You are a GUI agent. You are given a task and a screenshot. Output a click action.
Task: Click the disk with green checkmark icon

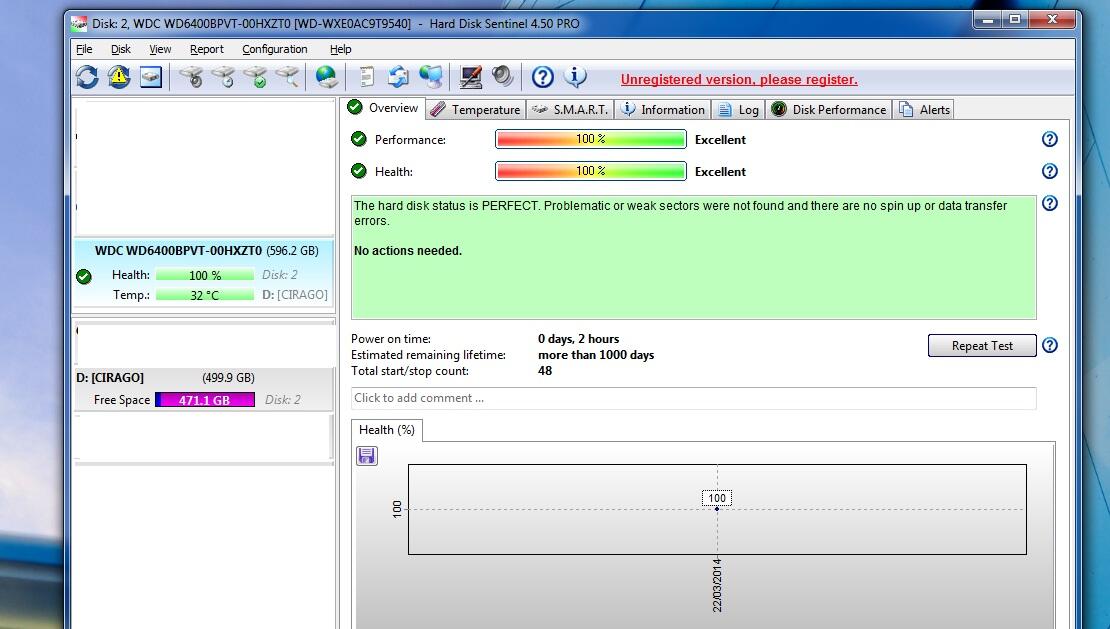click(256, 76)
